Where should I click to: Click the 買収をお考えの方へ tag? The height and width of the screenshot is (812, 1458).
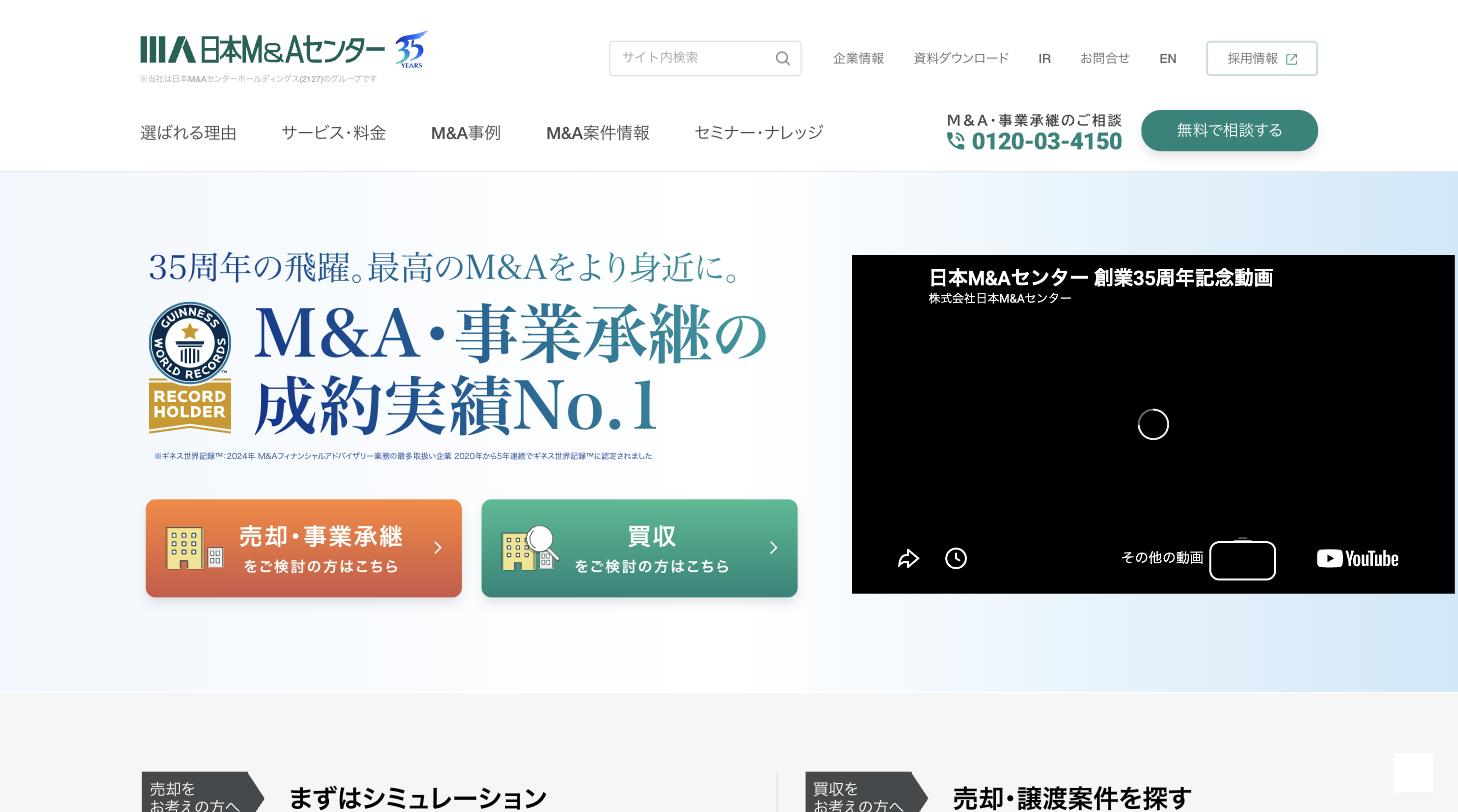point(866,792)
